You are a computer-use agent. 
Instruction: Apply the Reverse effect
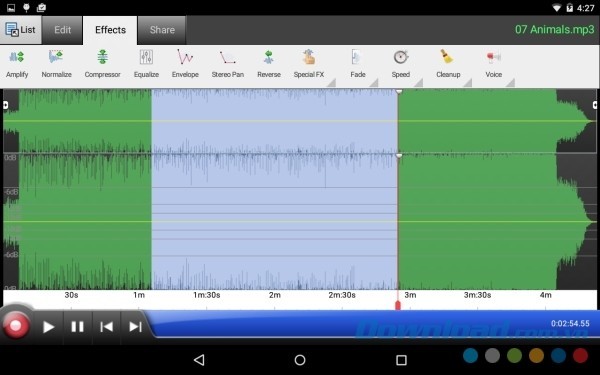[x=269, y=64]
